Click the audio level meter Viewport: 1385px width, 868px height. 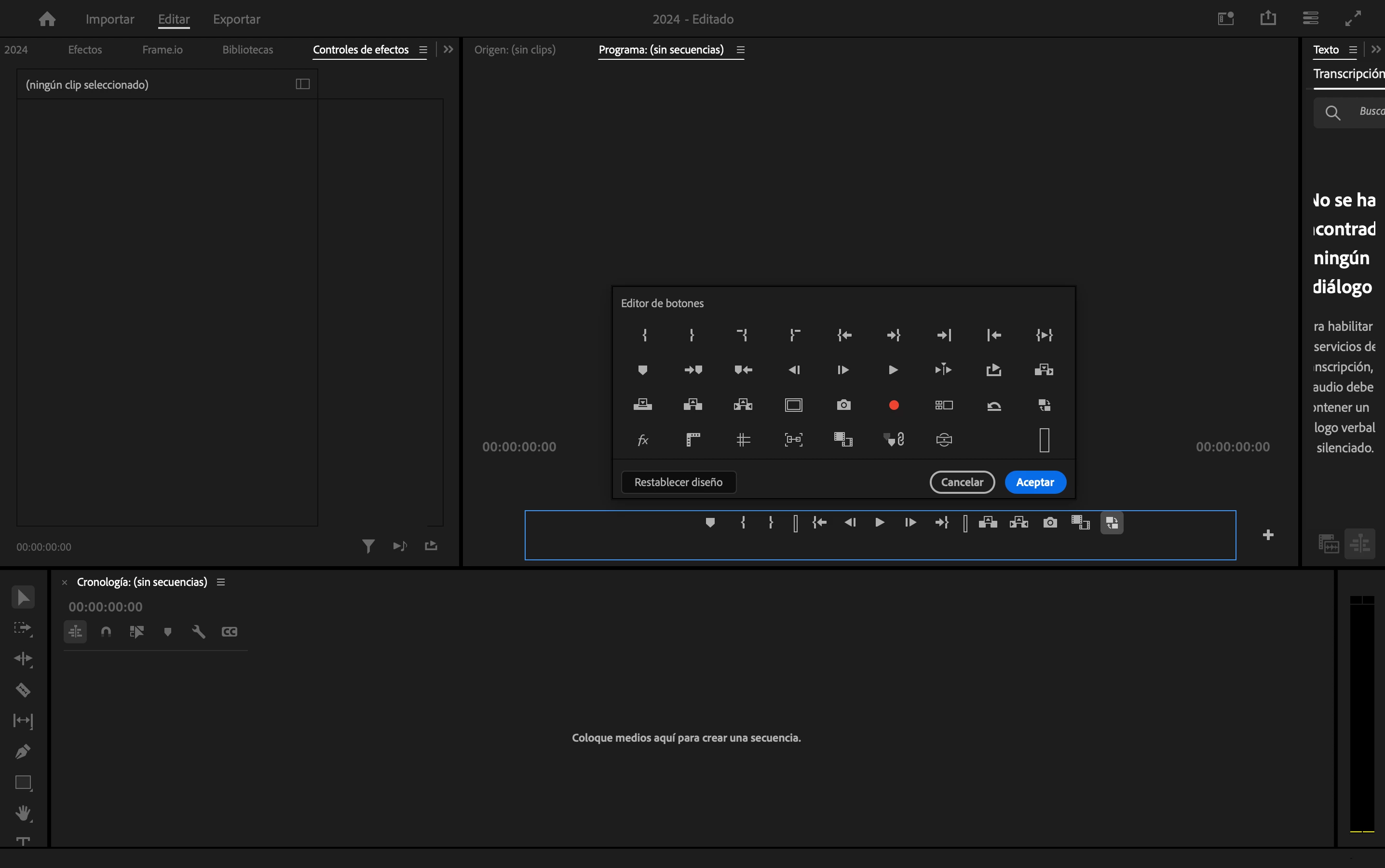click(1361, 714)
